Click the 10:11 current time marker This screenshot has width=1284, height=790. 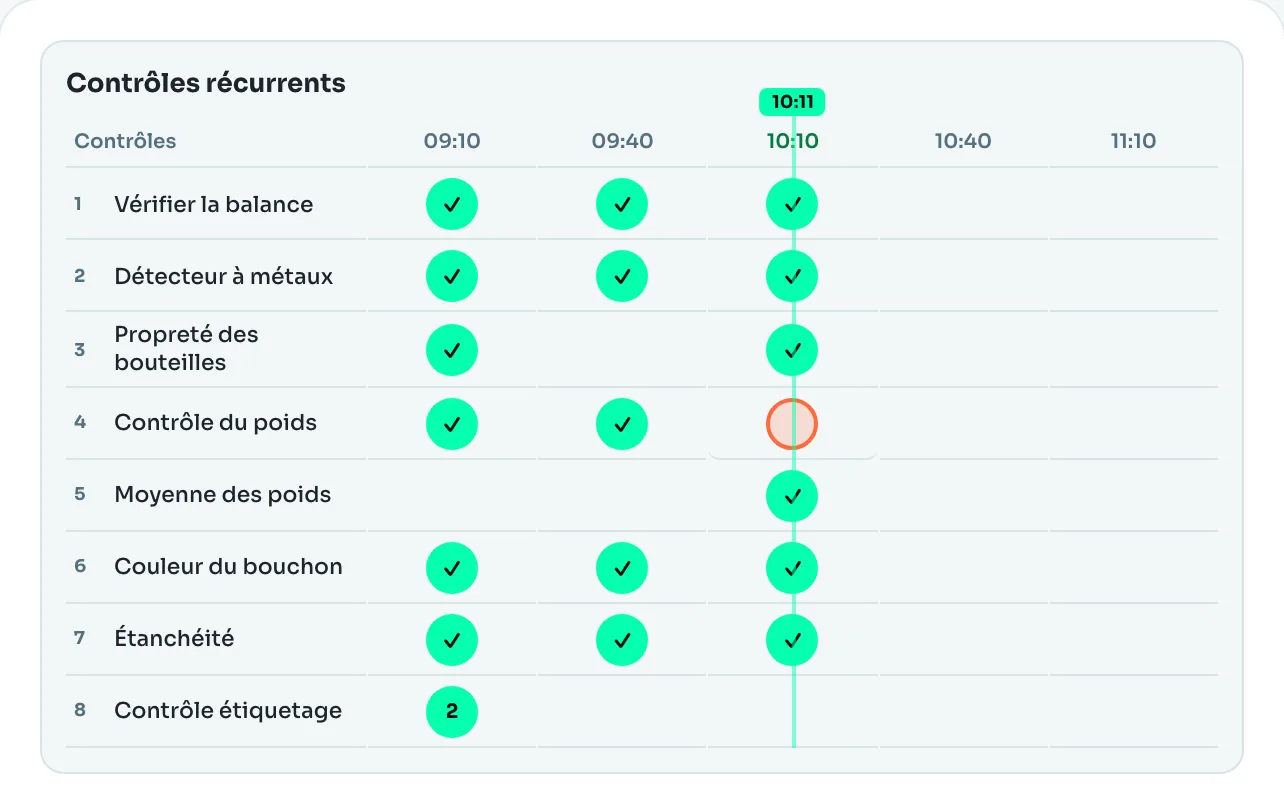coord(792,102)
